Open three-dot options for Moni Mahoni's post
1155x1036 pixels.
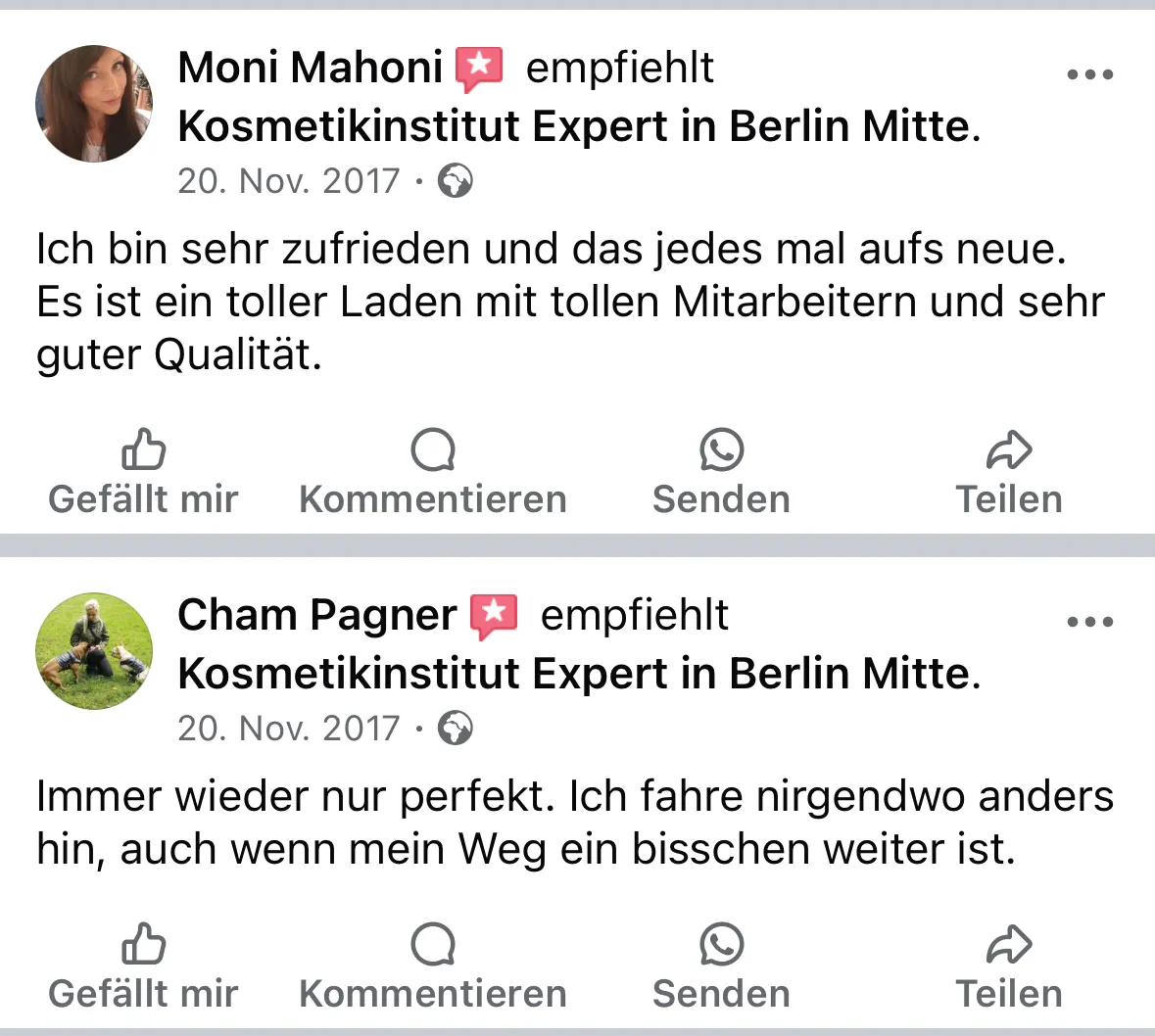coord(1090,73)
